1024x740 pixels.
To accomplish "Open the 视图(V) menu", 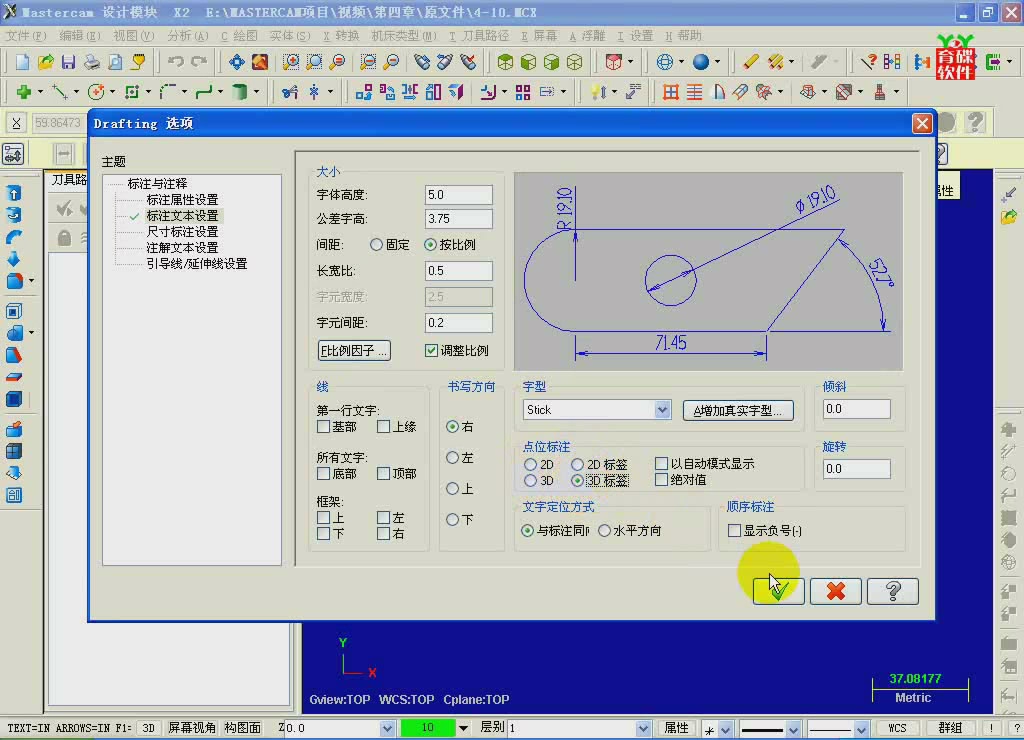I will (133, 36).
